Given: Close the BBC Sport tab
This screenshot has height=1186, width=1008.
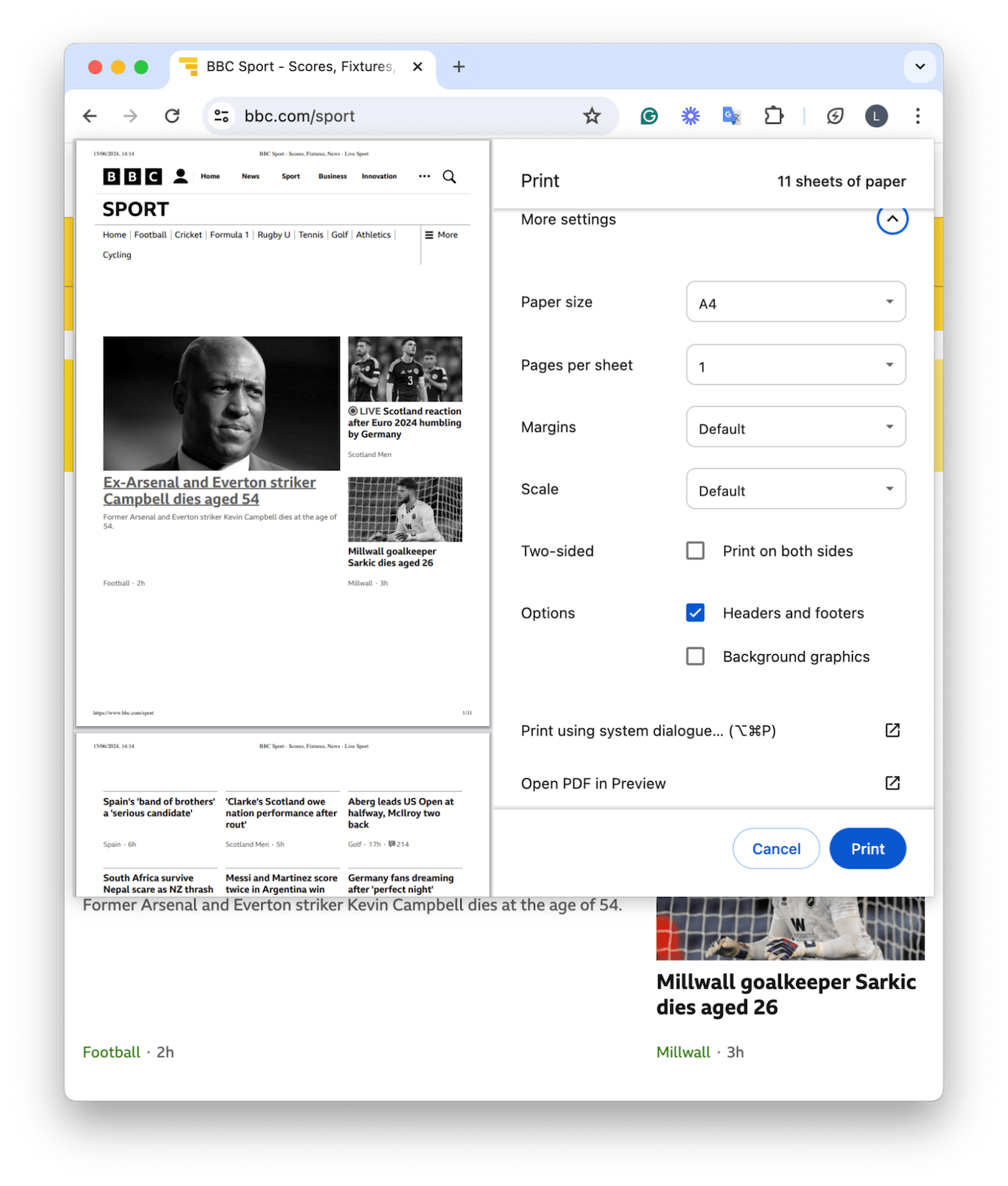Looking at the screenshot, I should point(417,67).
